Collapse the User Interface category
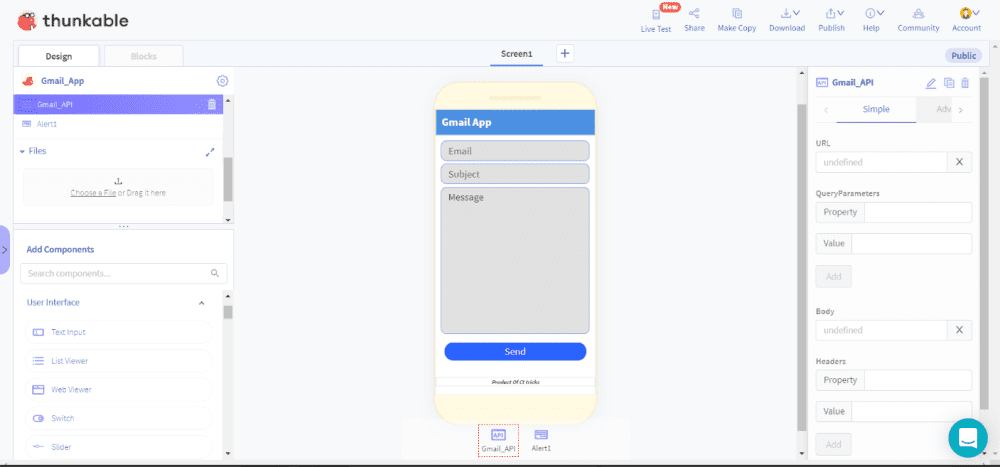The image size is (1000, 467). 202,302
